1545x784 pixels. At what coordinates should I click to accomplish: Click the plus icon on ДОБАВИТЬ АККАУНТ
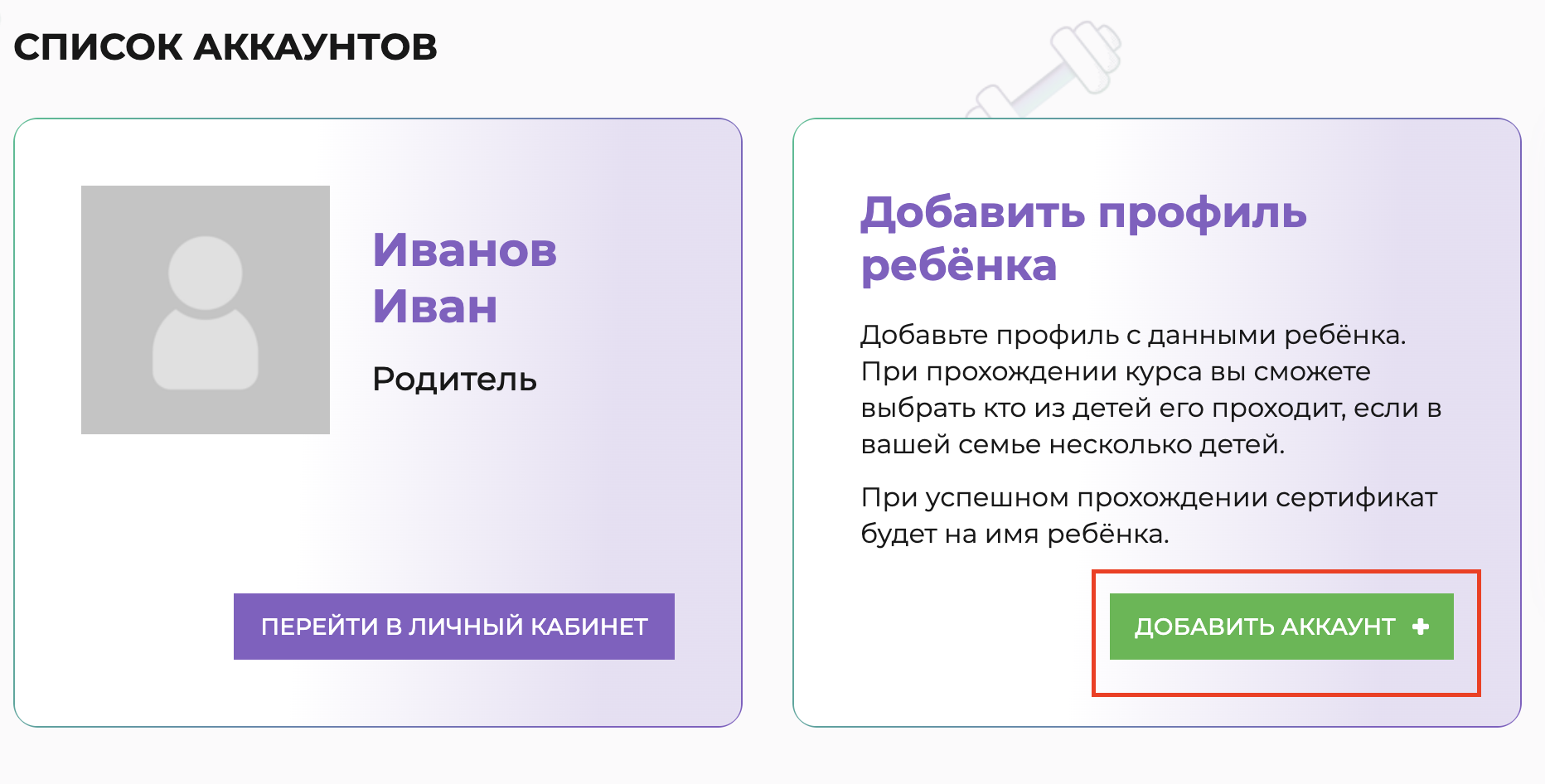coord(1421,627)
